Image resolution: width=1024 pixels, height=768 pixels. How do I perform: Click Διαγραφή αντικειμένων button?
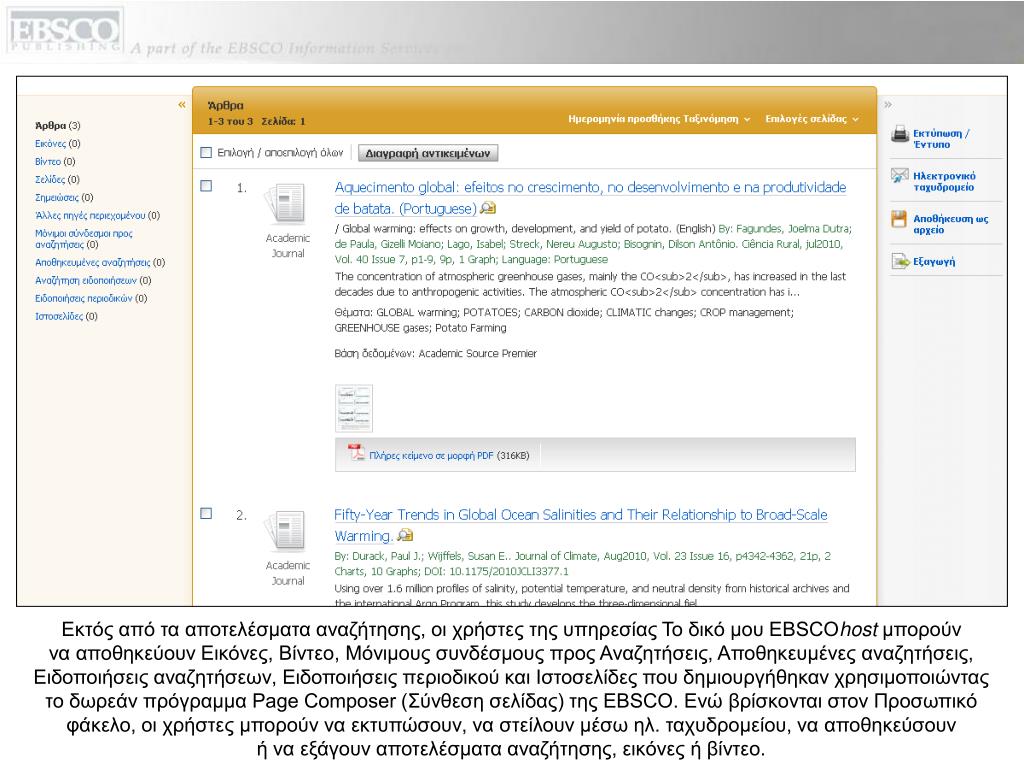pos(428,153)
